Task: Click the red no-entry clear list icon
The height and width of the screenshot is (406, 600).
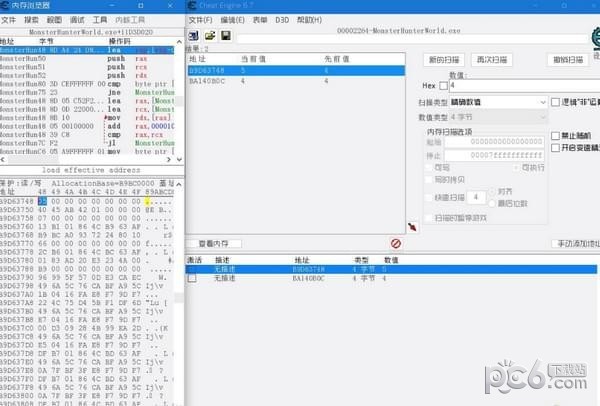Action: (396, 243)
